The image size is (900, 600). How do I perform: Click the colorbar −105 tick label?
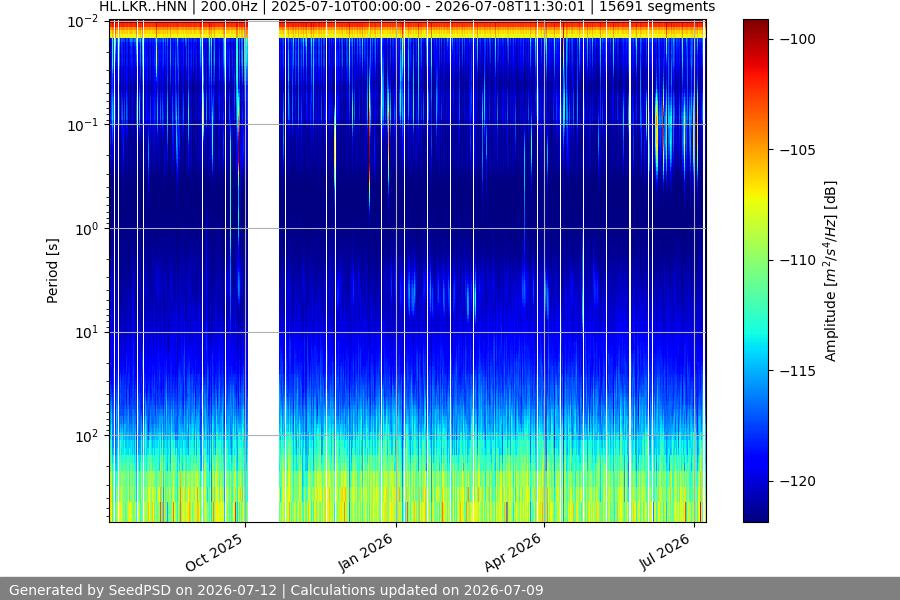(798, 150)
